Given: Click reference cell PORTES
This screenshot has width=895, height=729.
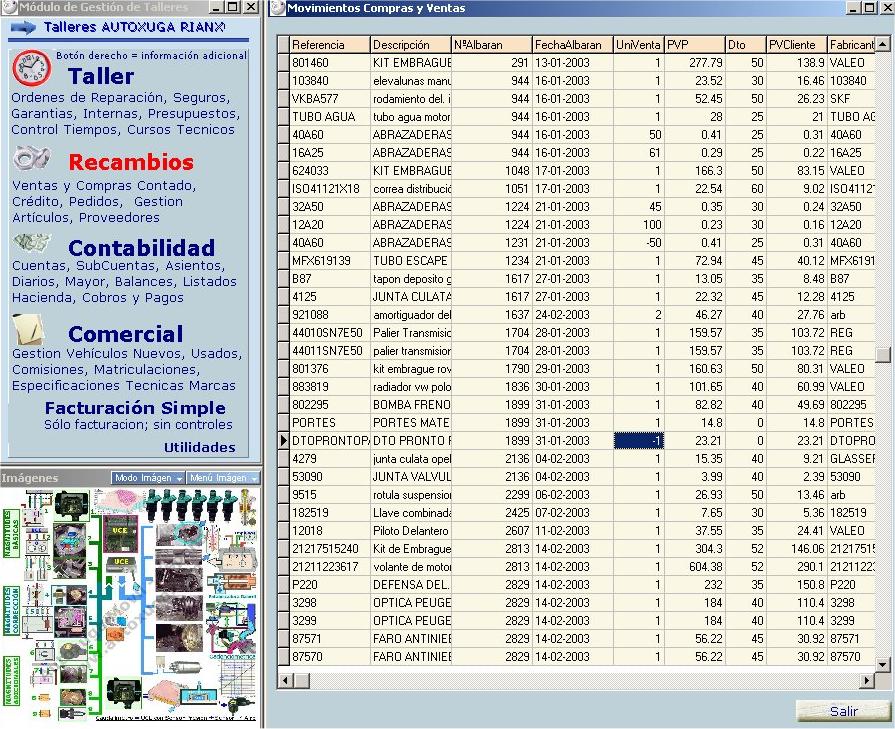Looking at the screenshot, I should click(x=330, y=423).
